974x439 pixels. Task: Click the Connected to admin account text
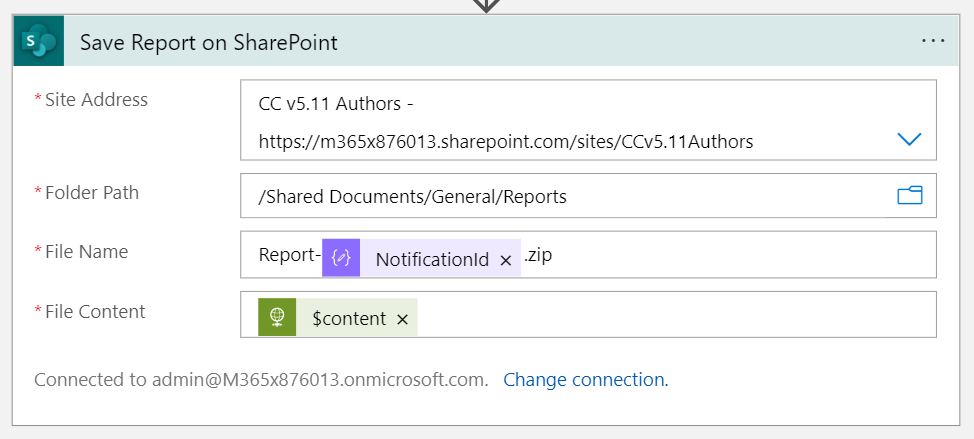262,379
